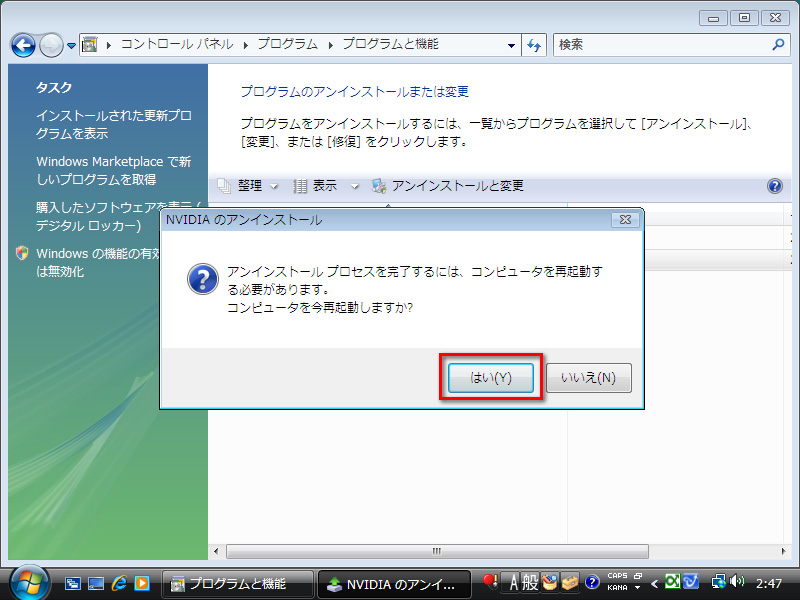Viewport: 800px width, 600px height.
Task: Refresh the address bar location
Action: tap(534, 45)
